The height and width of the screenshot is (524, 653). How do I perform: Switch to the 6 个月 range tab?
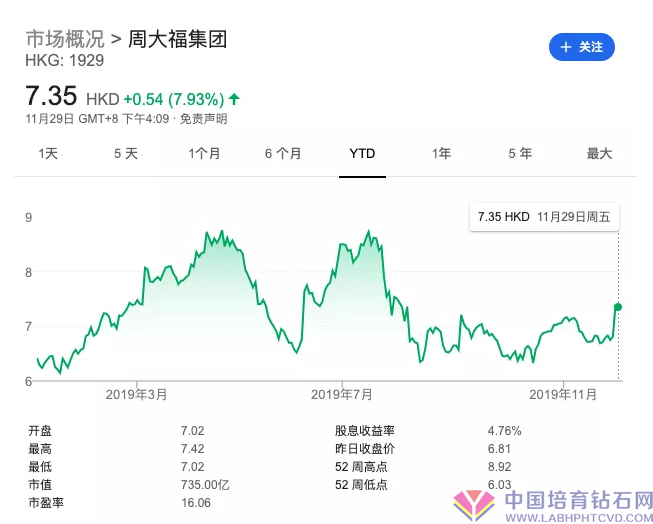coord(283,154)
